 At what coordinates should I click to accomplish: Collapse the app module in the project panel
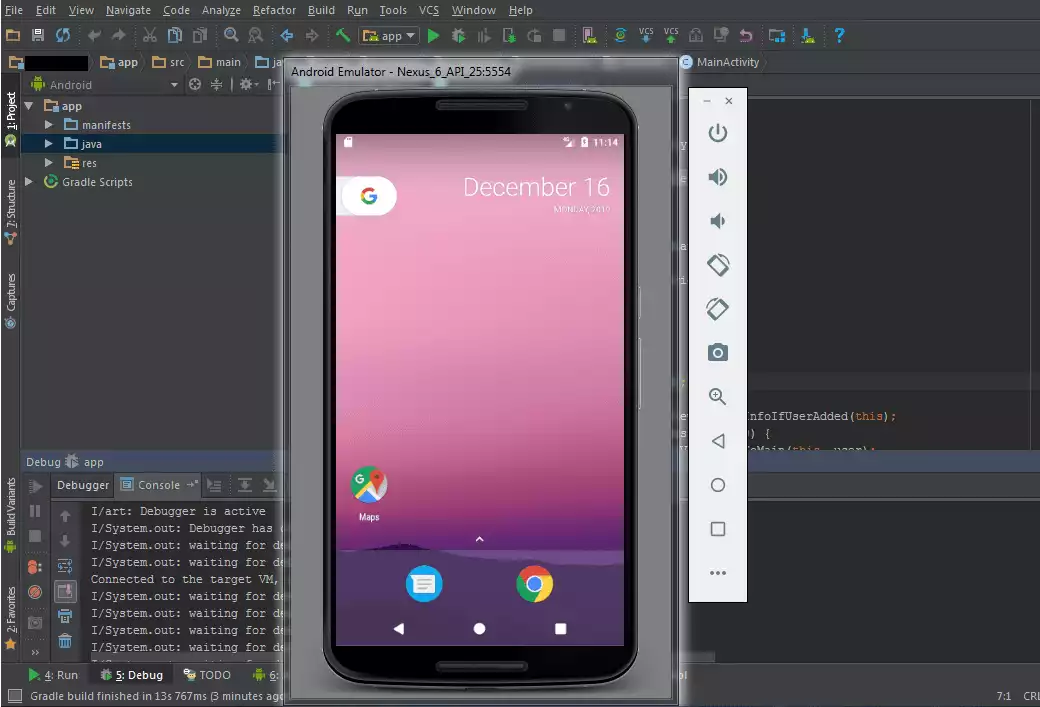coord(28,105)
